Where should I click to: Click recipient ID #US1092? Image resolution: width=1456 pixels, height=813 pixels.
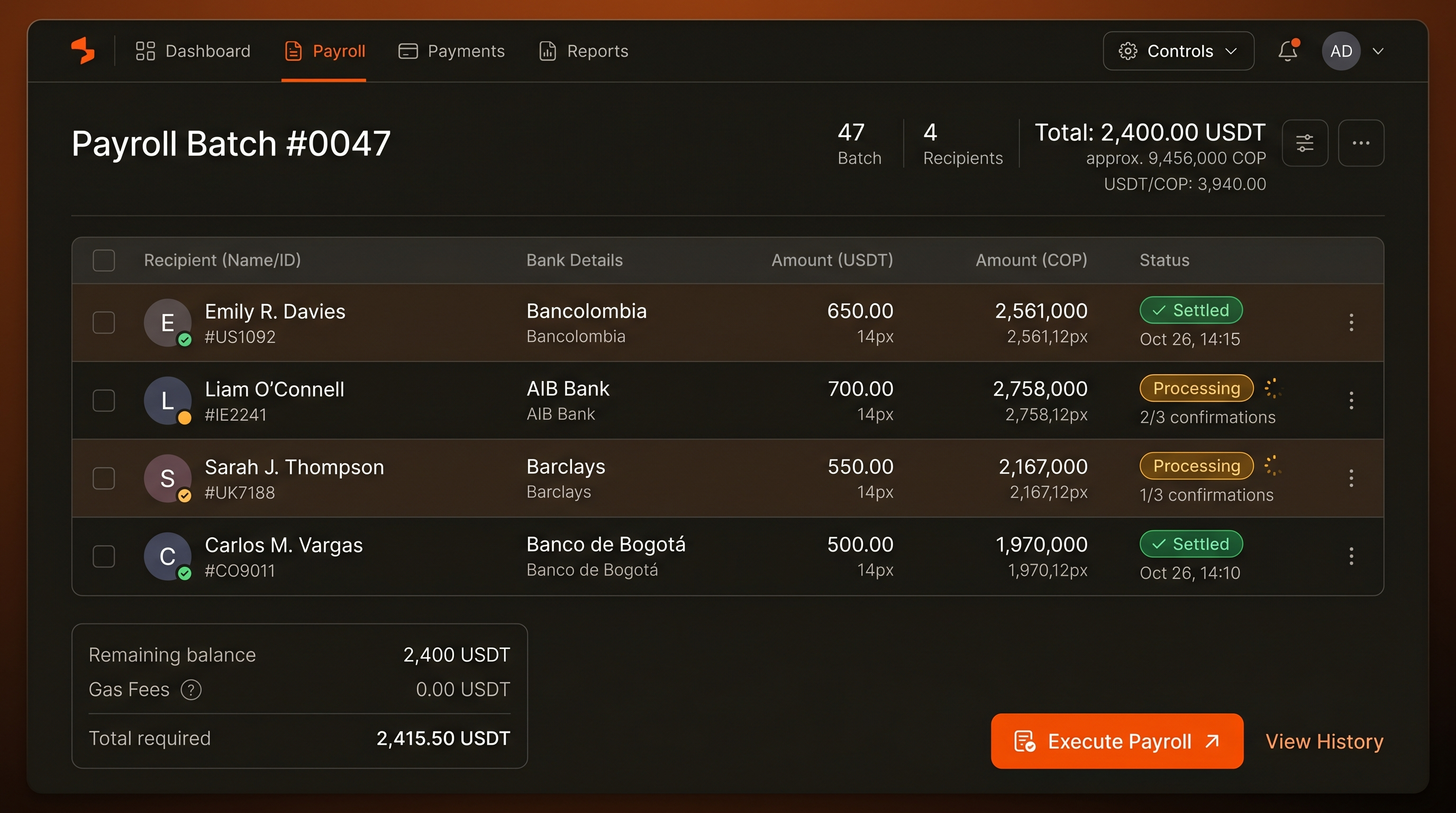(x=240, y=337)
